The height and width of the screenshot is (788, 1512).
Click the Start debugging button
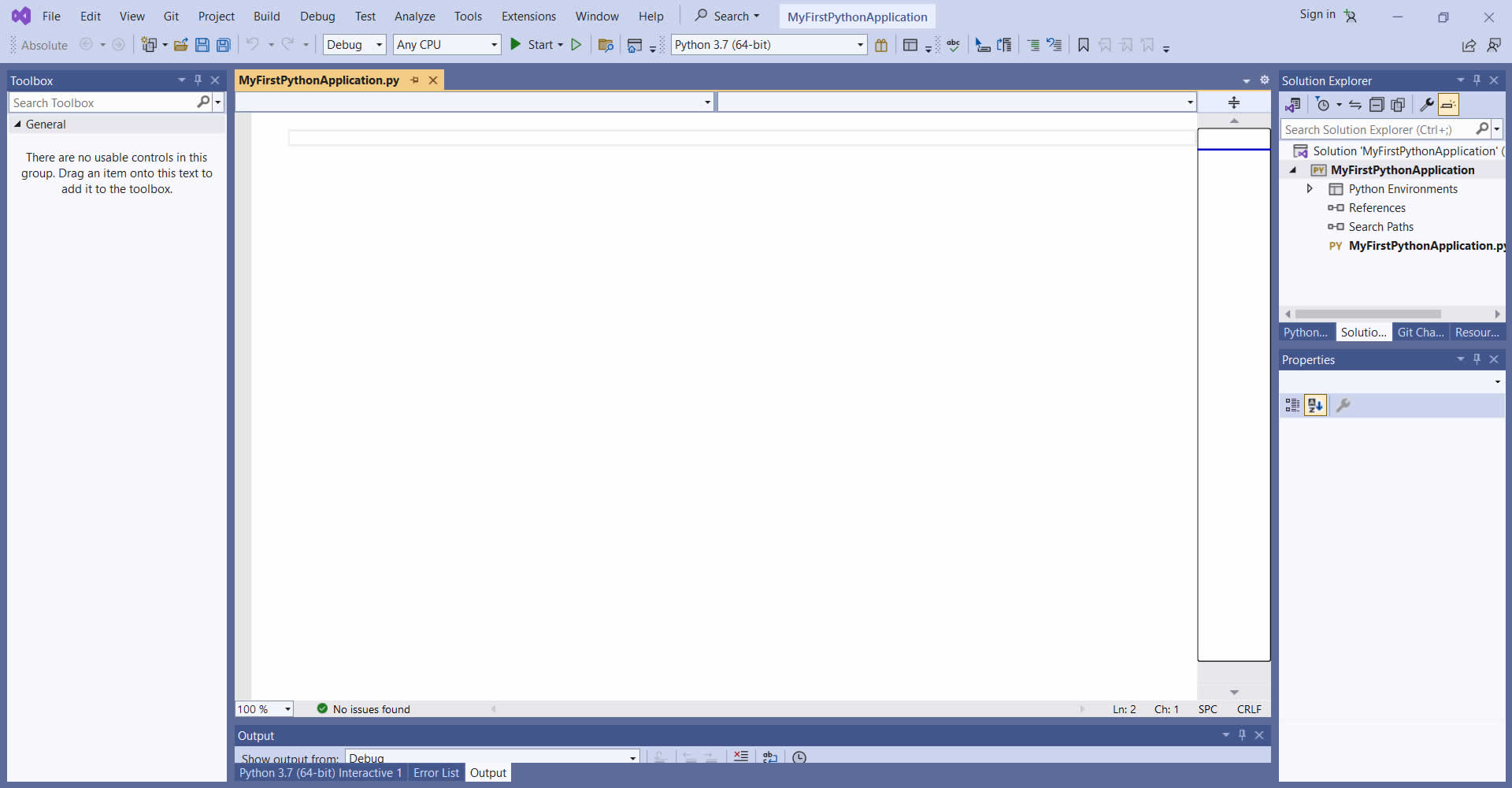(535, 45)
